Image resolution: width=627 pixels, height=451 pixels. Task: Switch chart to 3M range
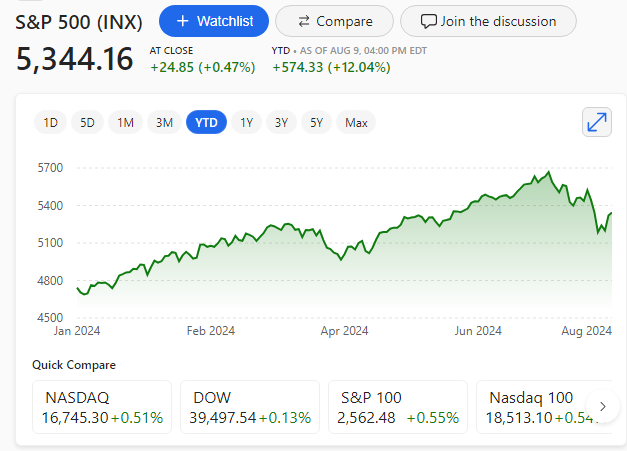(164, 122)
